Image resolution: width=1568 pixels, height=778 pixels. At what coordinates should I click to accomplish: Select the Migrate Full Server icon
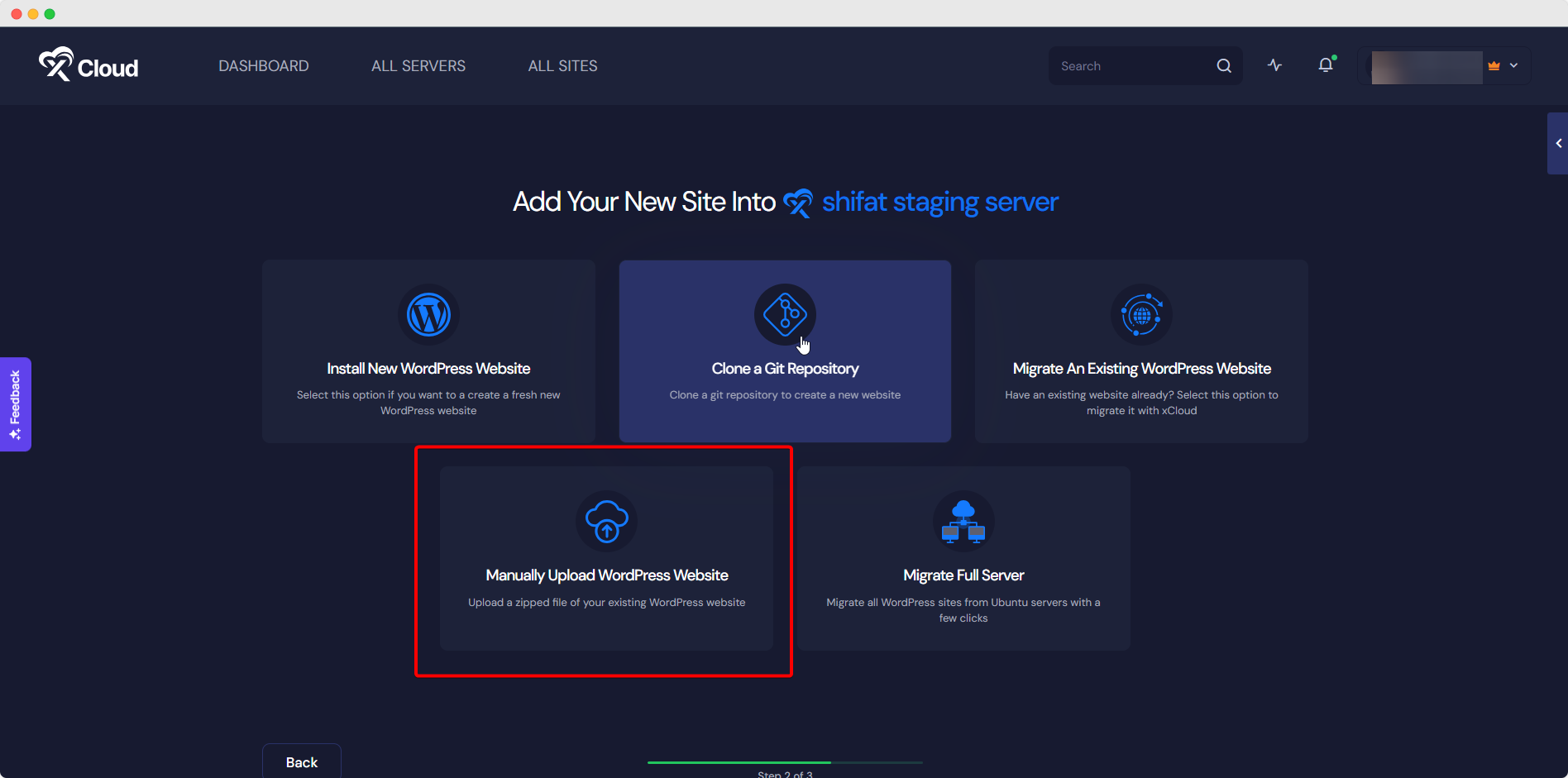963,521
